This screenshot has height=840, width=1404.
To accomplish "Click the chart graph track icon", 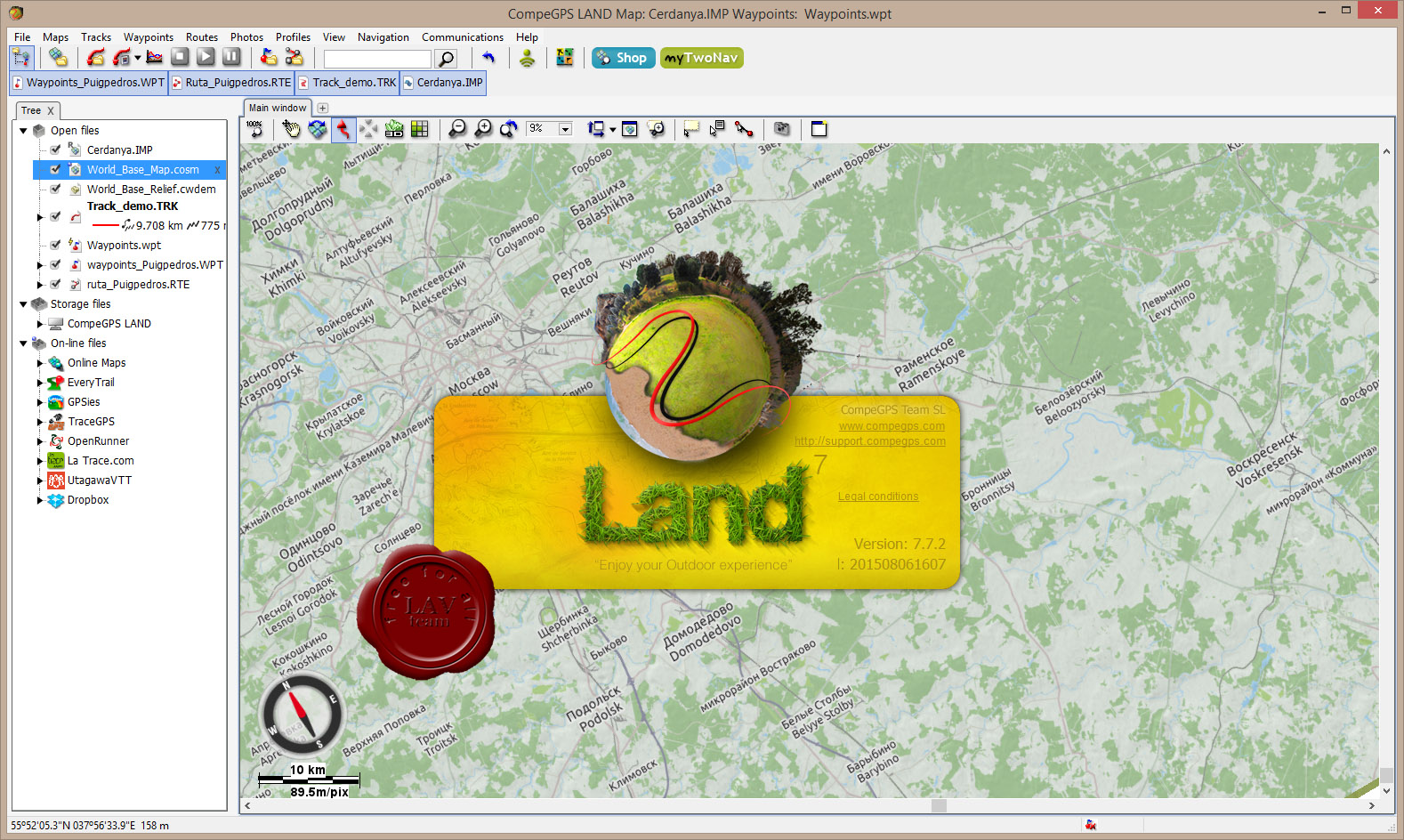I will pos(155,58).
